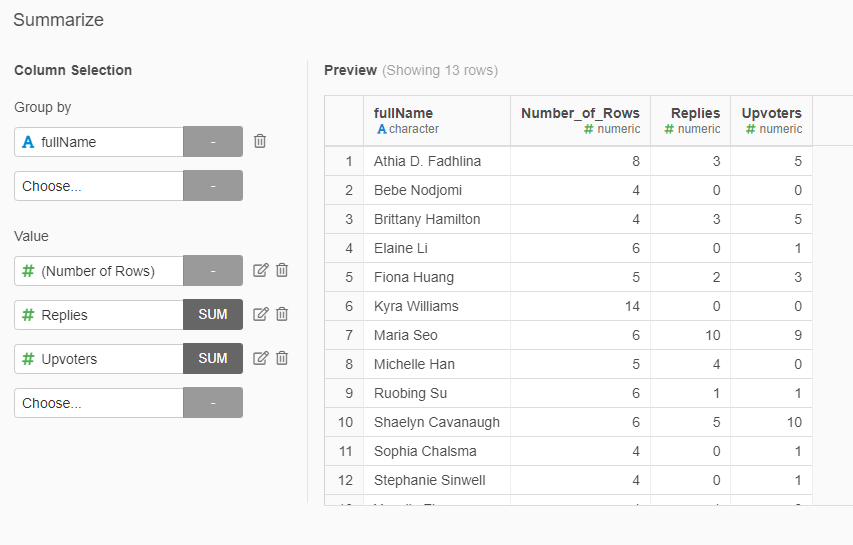
Task: Edit the Upvoters value column
Action: click(x=261, y=358)
